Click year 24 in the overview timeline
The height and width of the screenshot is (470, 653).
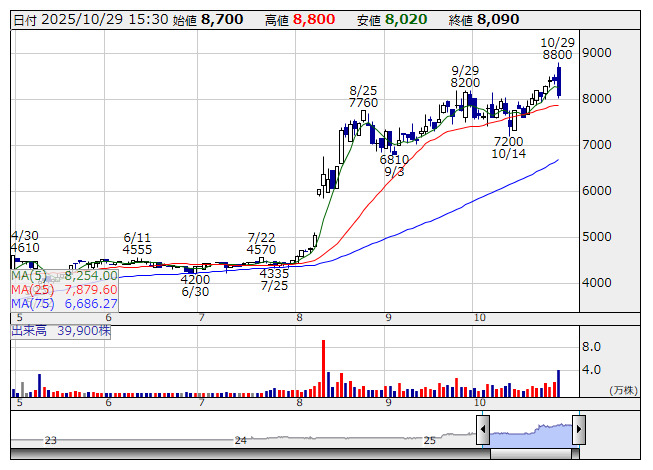click(240, 440)
